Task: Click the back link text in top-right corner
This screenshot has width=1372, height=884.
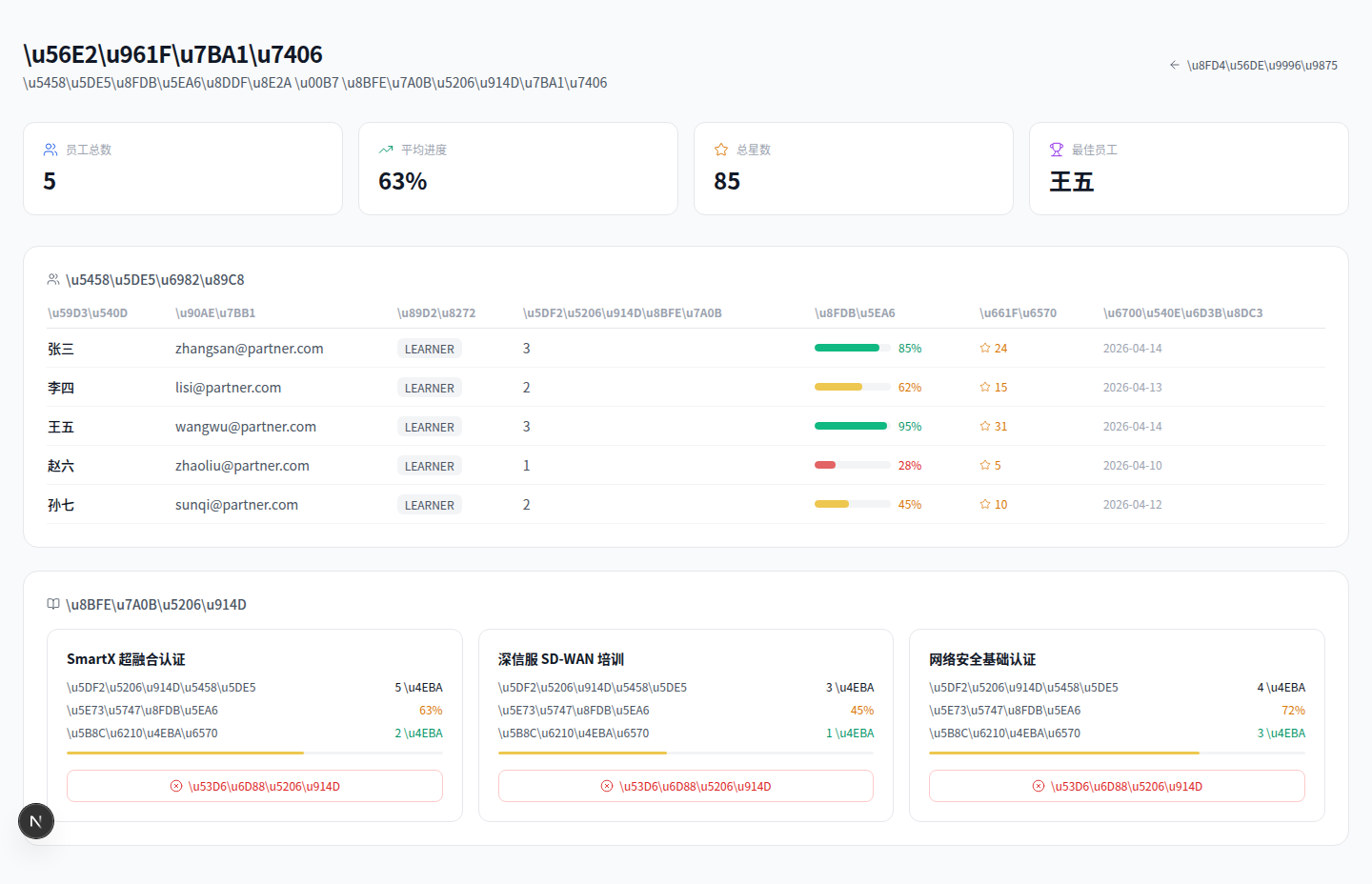Action: tap(1261, 65)
